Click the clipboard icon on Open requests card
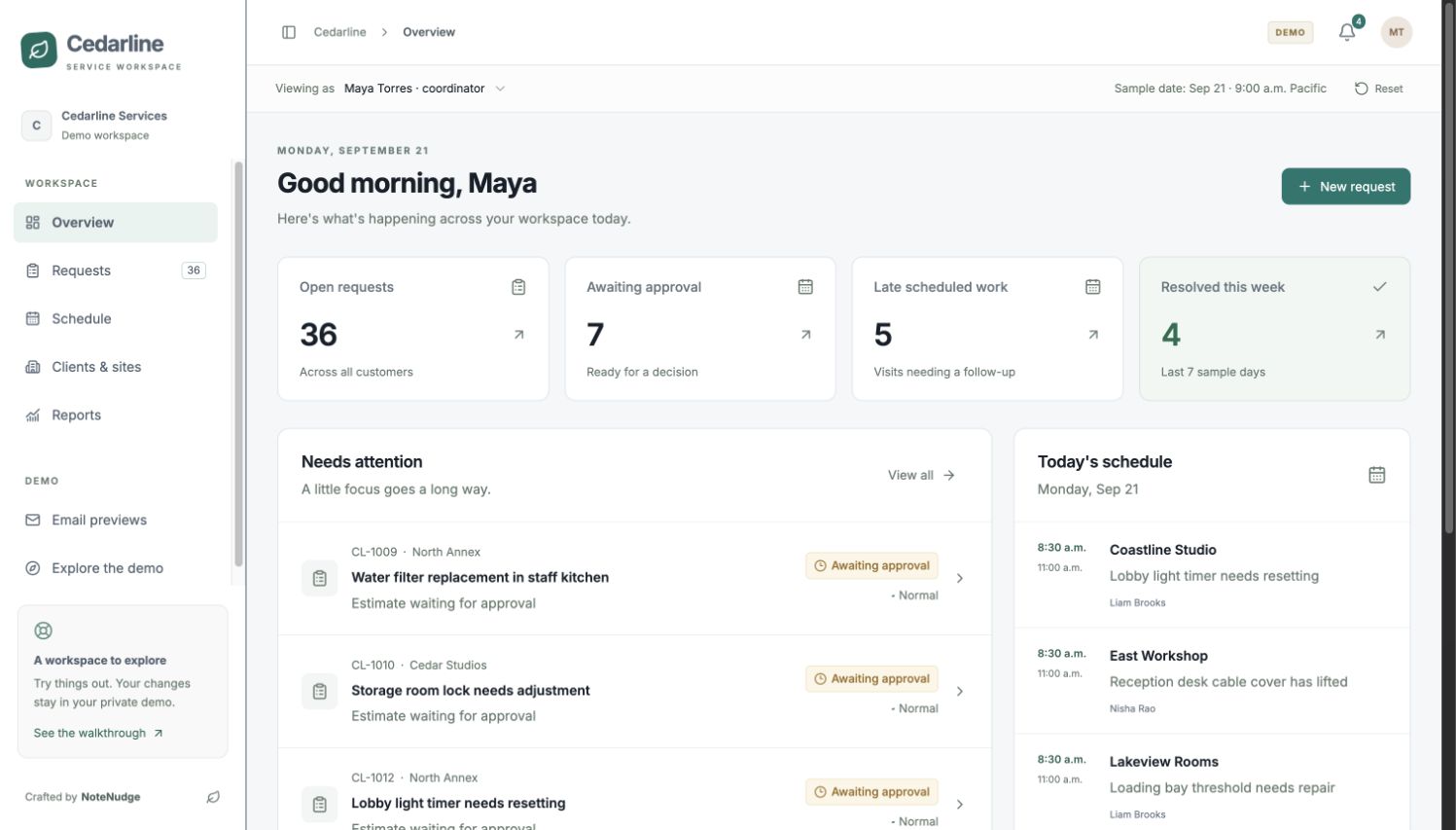 click(x=518, y=287)
